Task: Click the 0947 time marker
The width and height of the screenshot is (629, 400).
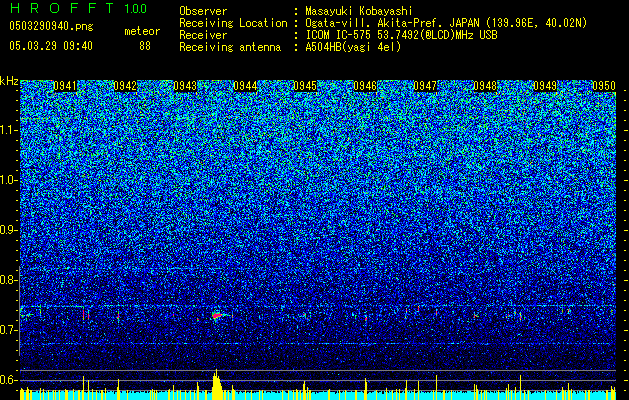Action: pyautogui.click(x=425, y=86)
